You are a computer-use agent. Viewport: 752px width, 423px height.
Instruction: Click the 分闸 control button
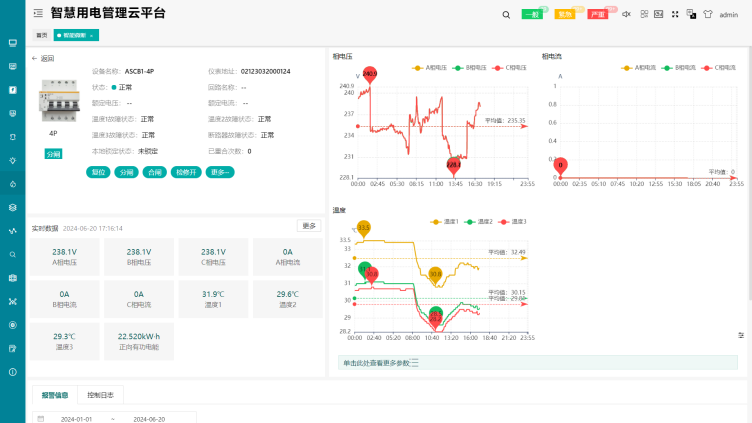click(127, 172)
